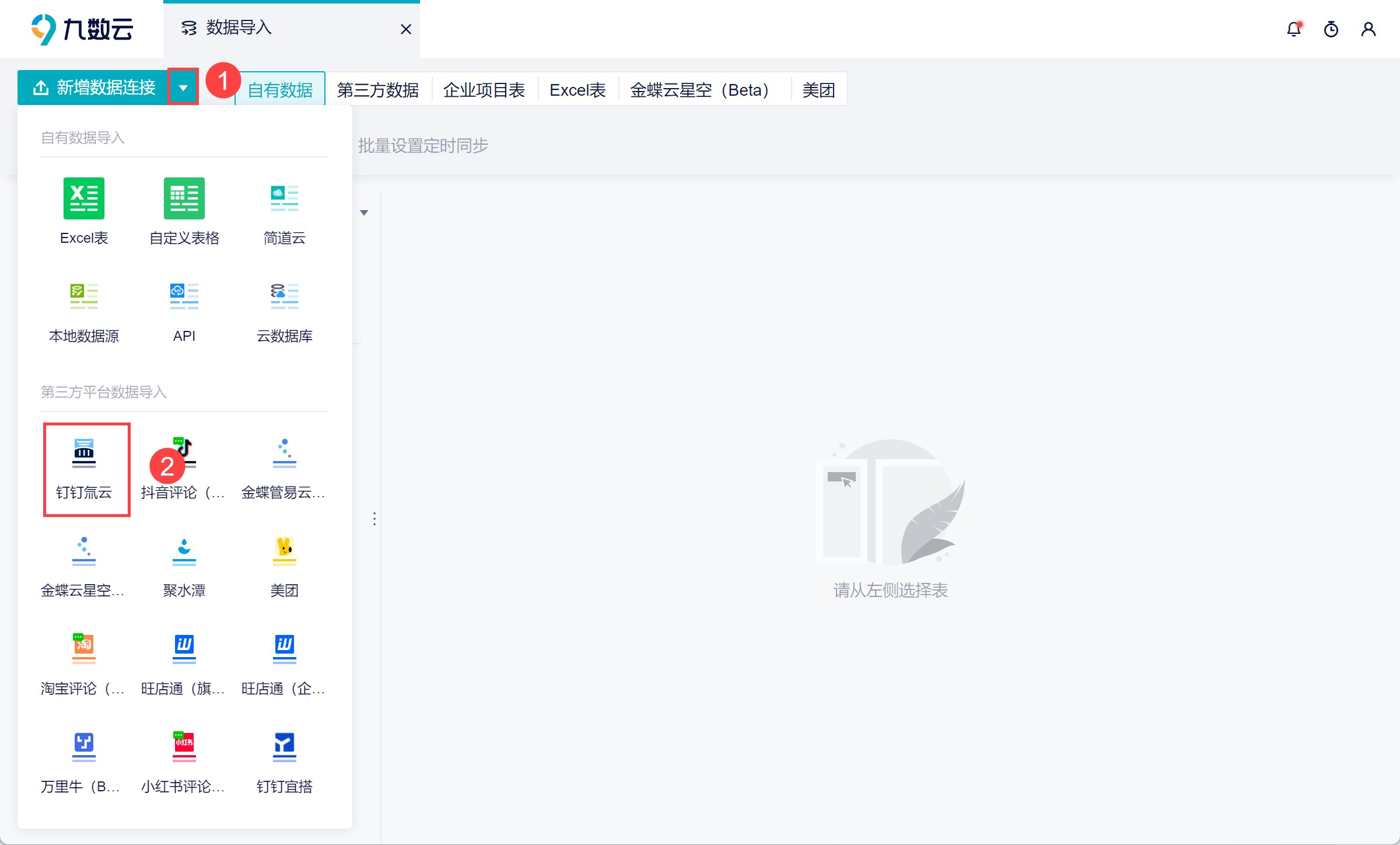Choose the 聚水潭 platform icon

184,551
